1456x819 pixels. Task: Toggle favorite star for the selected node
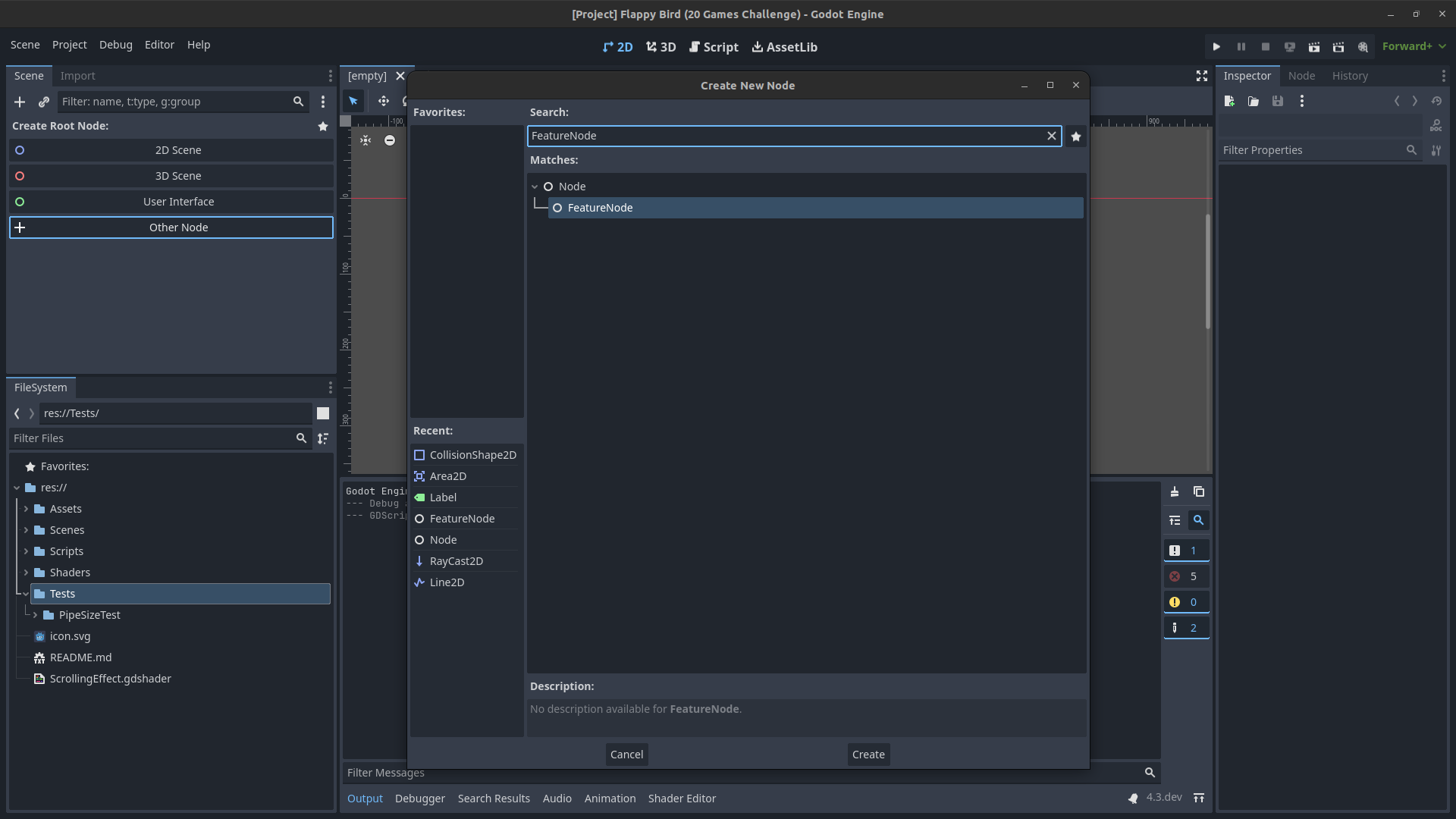1076,136
